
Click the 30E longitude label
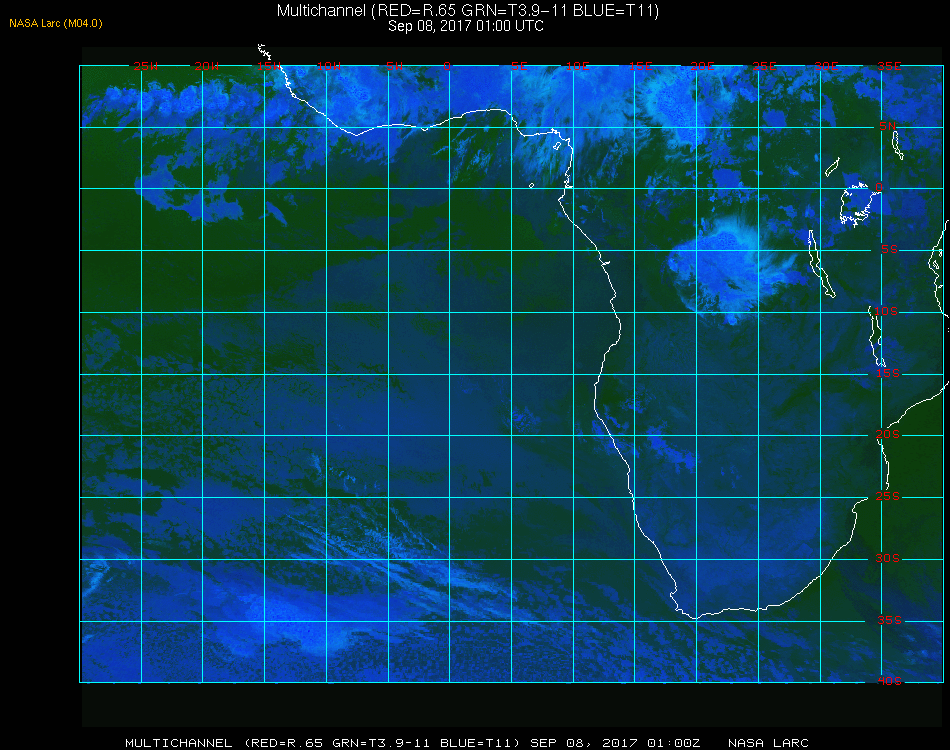826,66
